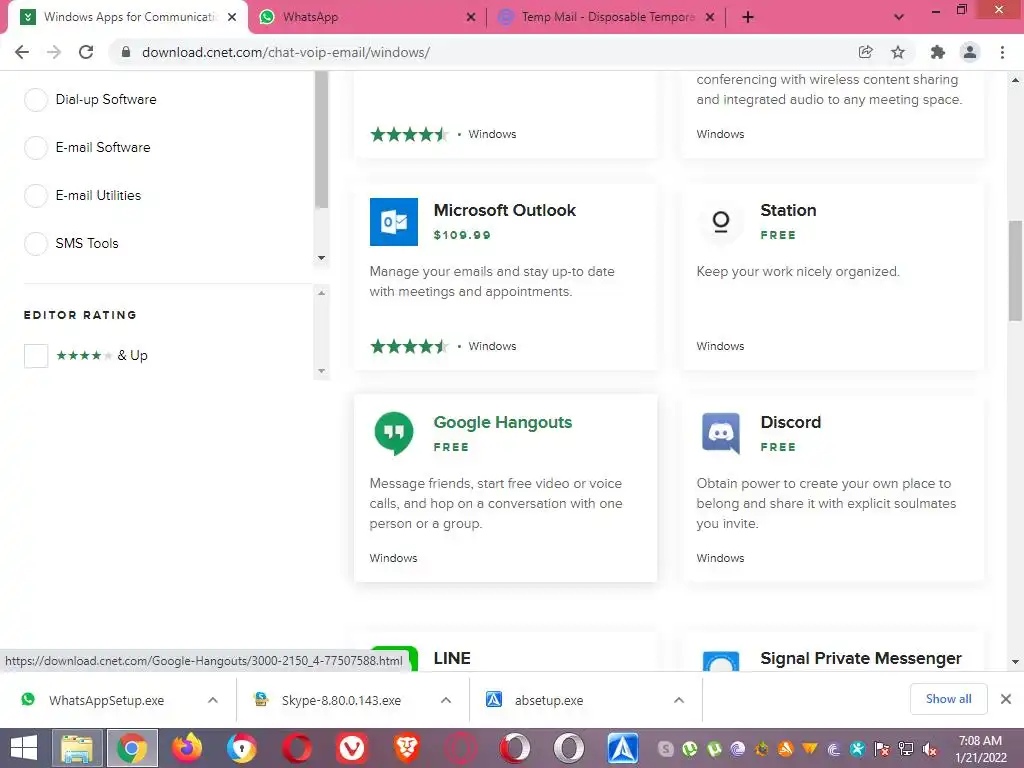Share this page from address bar

coord(865,52)
